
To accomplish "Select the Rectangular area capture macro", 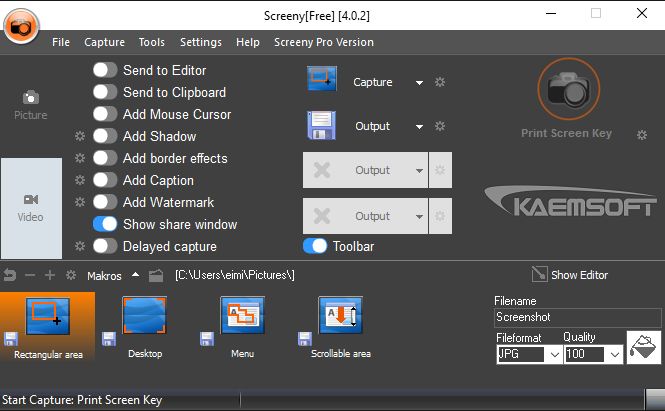I will (48, 327).
